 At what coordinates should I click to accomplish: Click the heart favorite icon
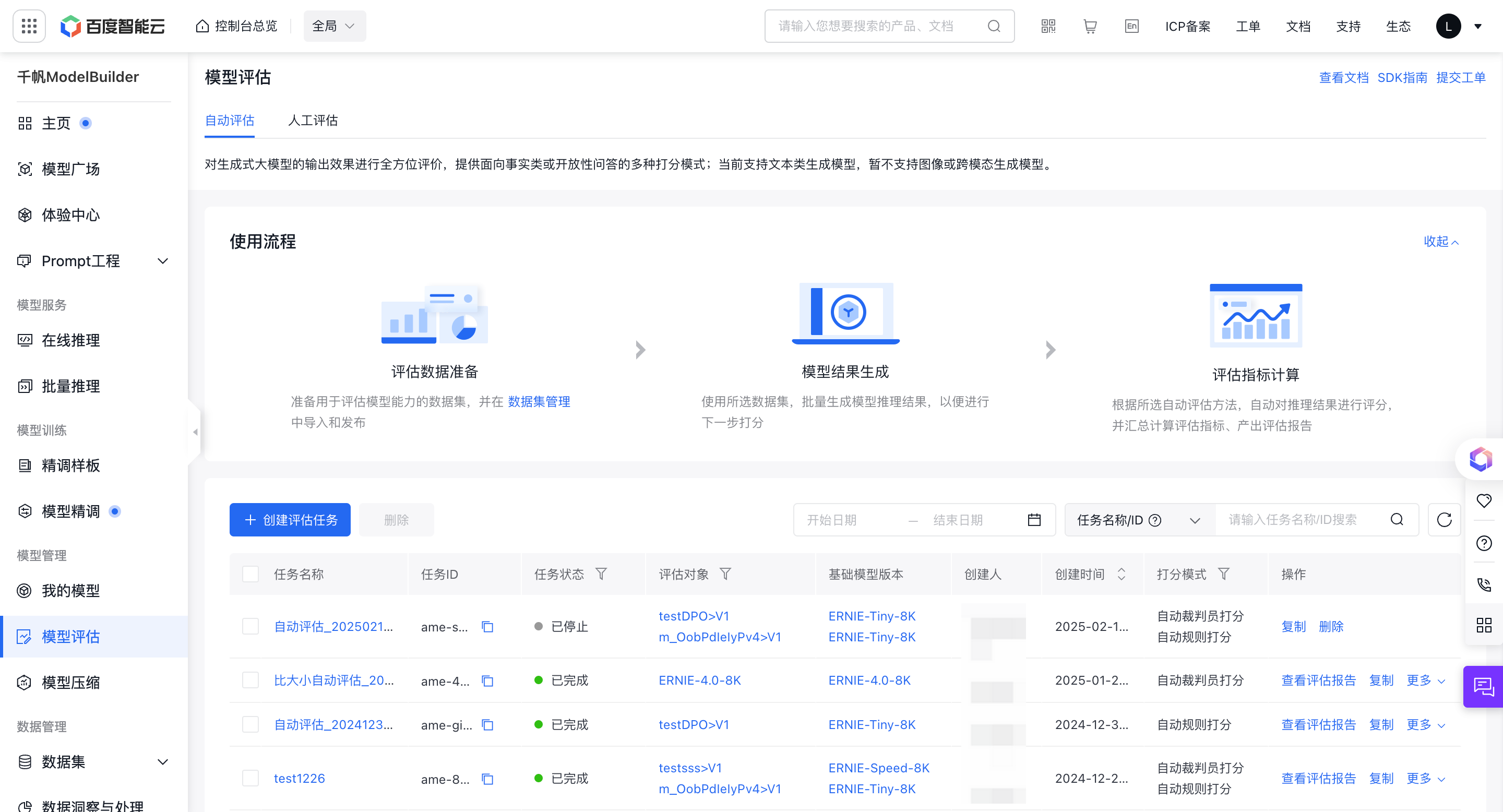coord(1484,500)
